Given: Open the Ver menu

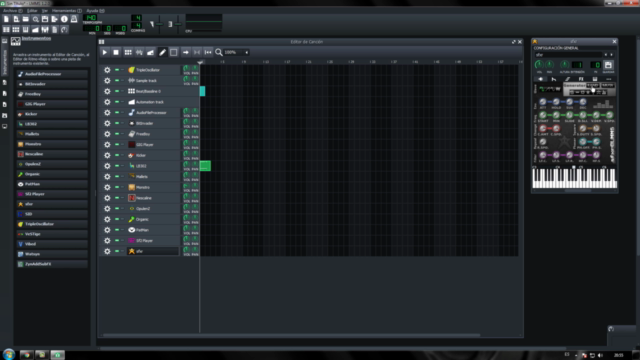Looking at the screenshot, I should [45, 11].
